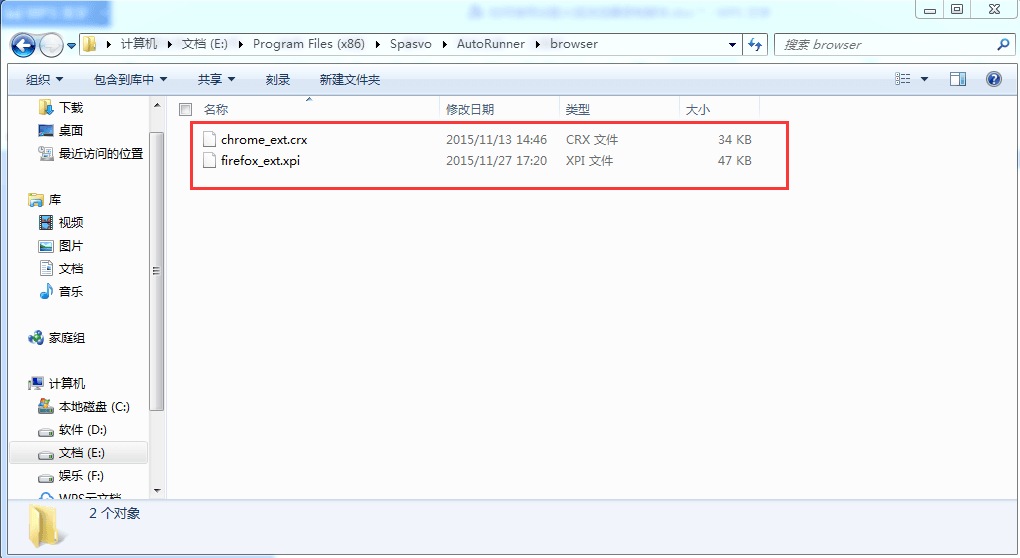Screen dimensions: 1020x558
Task: Select the 库 libraries node
Action: pos(55,200)
